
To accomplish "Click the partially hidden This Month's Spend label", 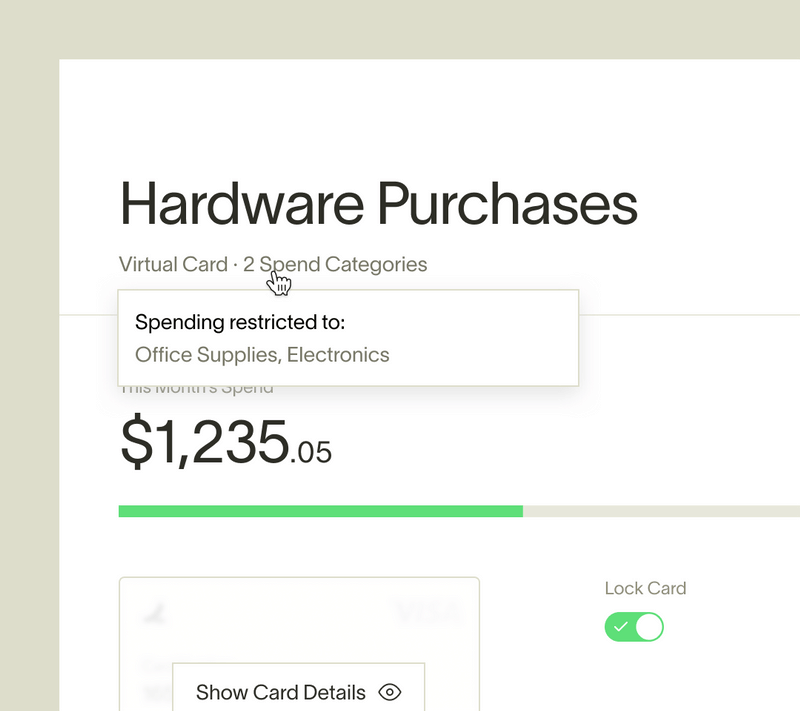I will (x=196, y=390).
